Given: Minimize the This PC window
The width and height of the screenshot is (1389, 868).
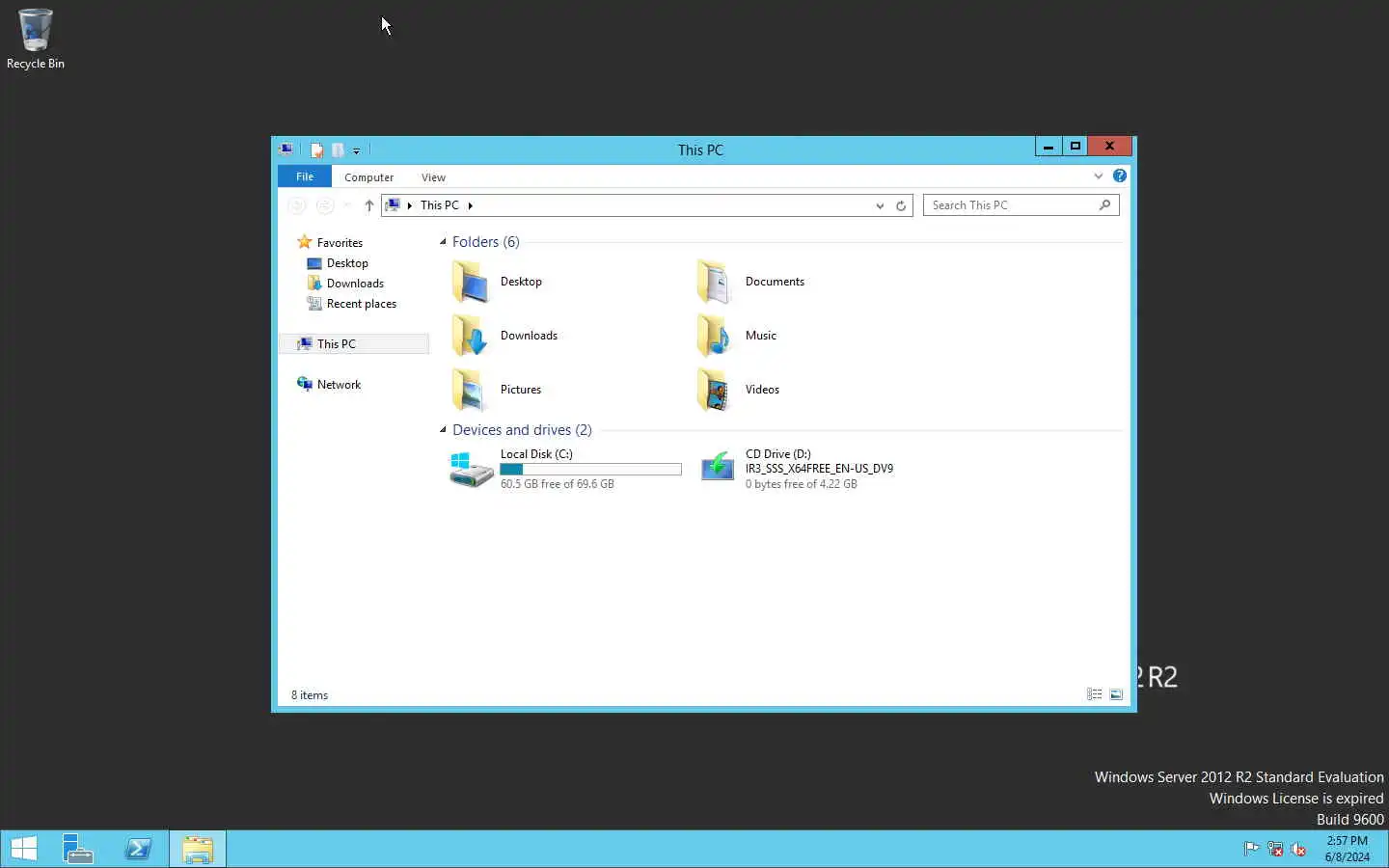Looking at the screenshot, I should tap(1049, 147).
